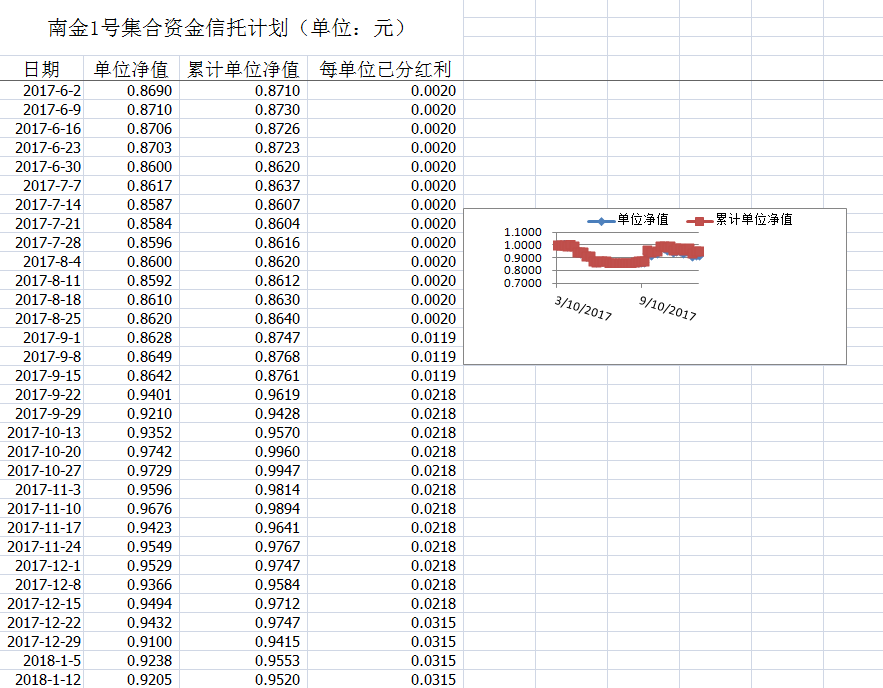
Task: Select the 0.7000 vertical axis label
Action: (x=523, y=283)
